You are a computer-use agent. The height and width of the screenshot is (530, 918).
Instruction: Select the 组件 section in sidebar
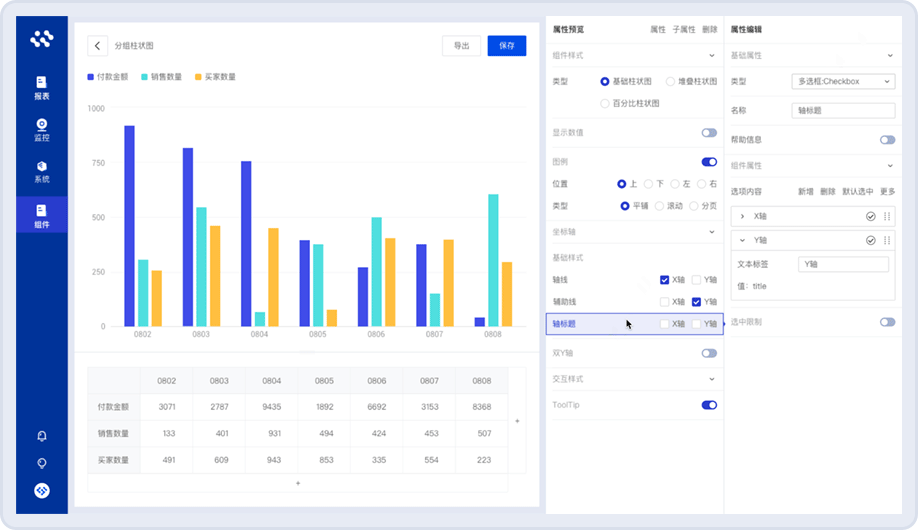coord(42,216)
